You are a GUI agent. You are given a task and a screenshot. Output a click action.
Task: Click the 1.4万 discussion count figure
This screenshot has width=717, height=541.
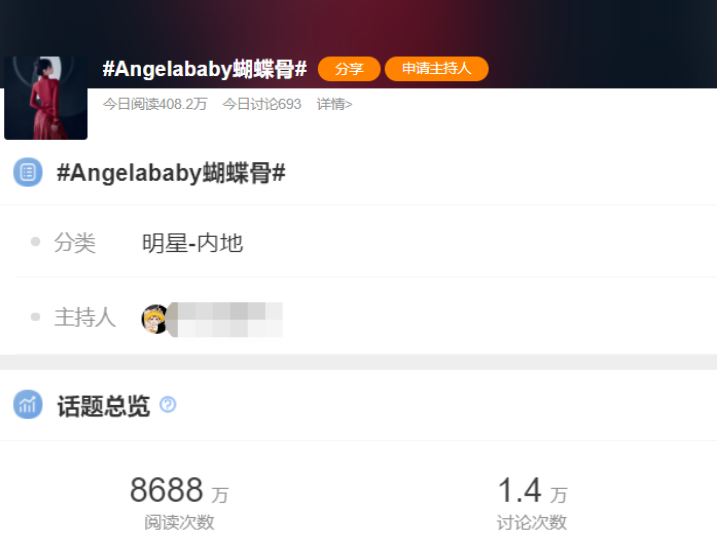pos(532,490)
